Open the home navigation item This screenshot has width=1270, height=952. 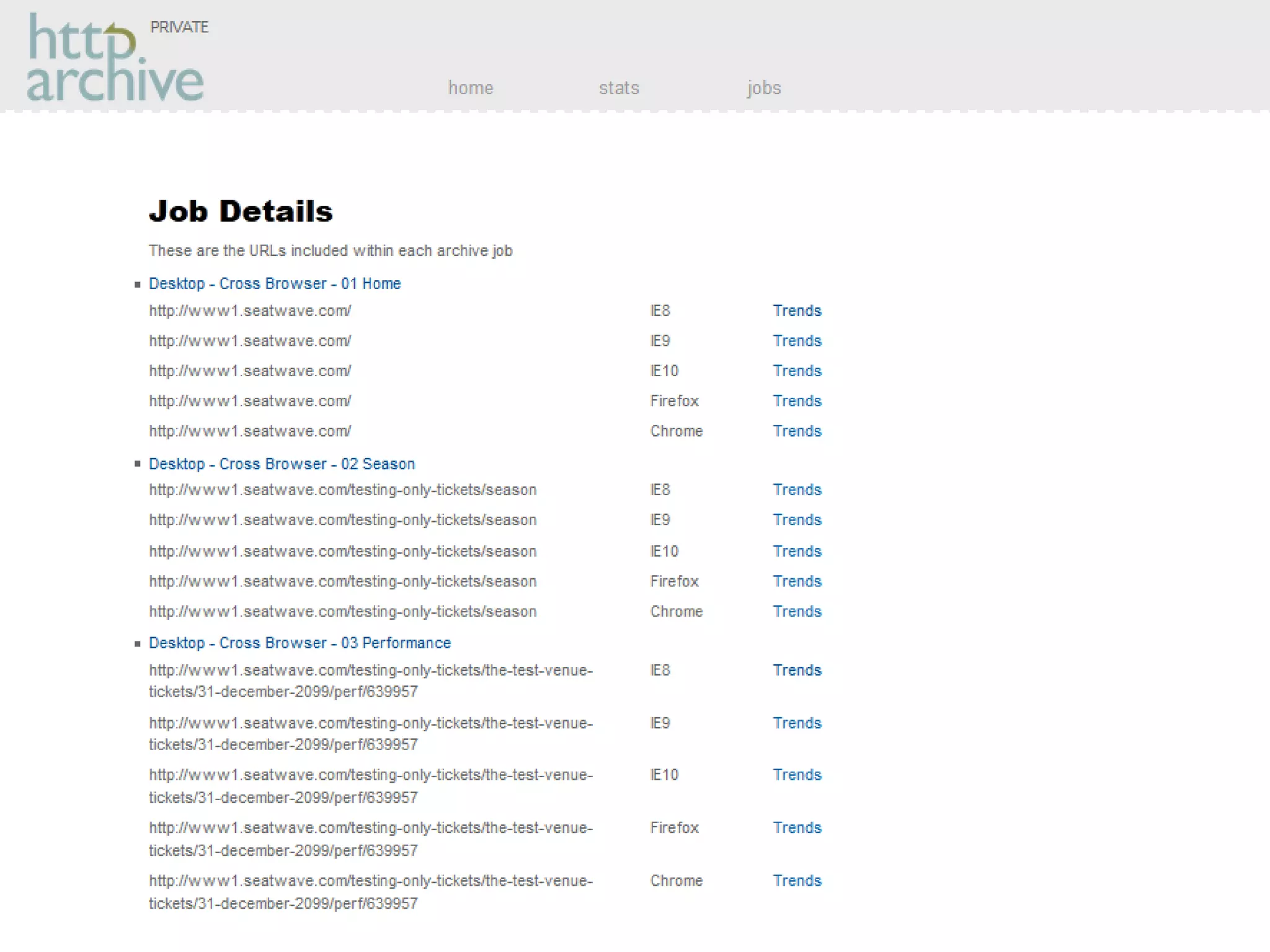[471, 88]
